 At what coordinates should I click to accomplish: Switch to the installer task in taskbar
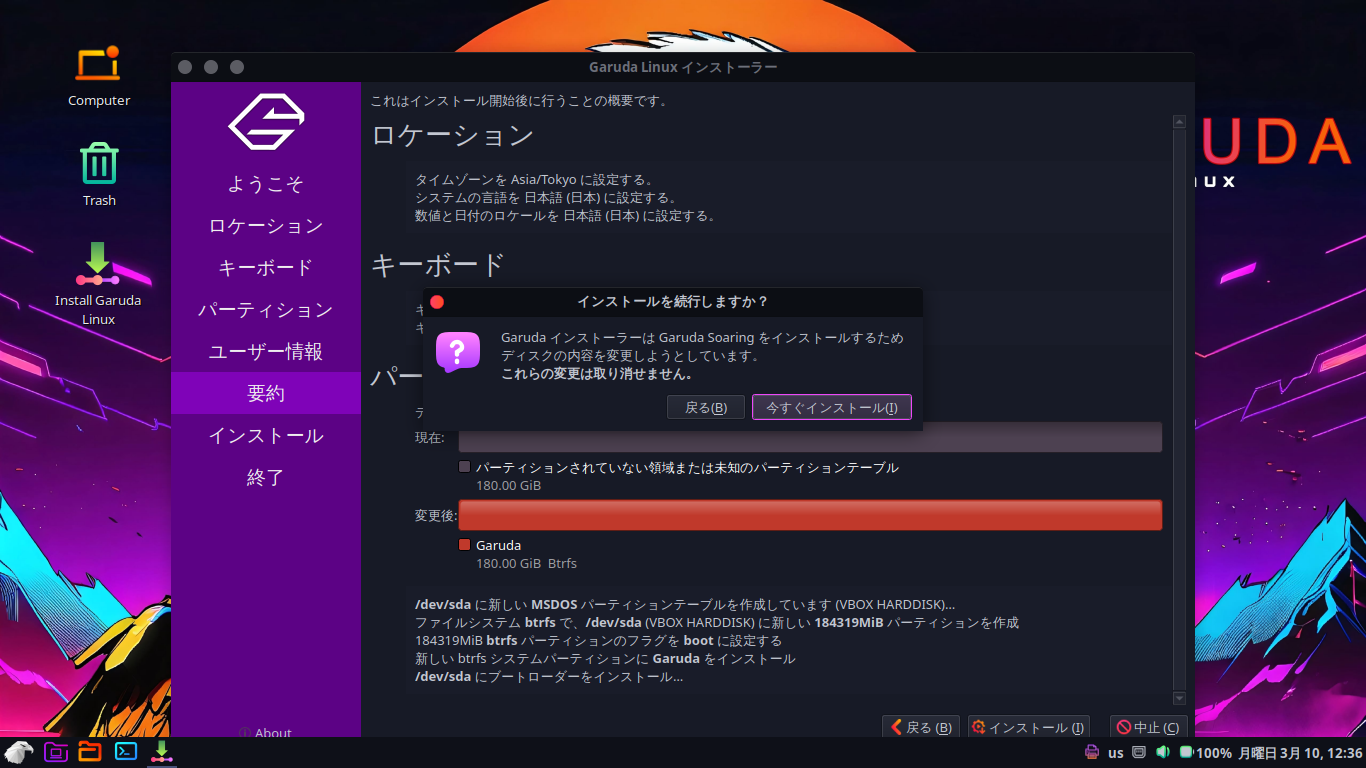tap(161, 752)
